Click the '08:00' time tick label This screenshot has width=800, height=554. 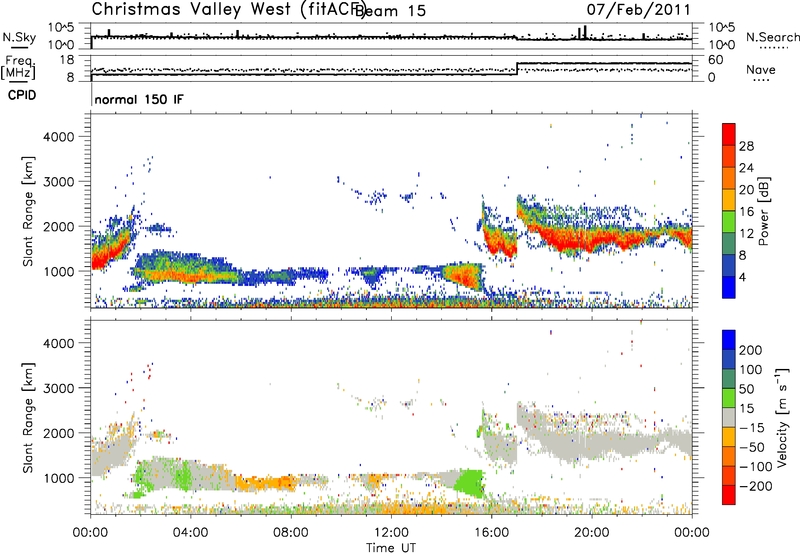(x=291, y=533)
